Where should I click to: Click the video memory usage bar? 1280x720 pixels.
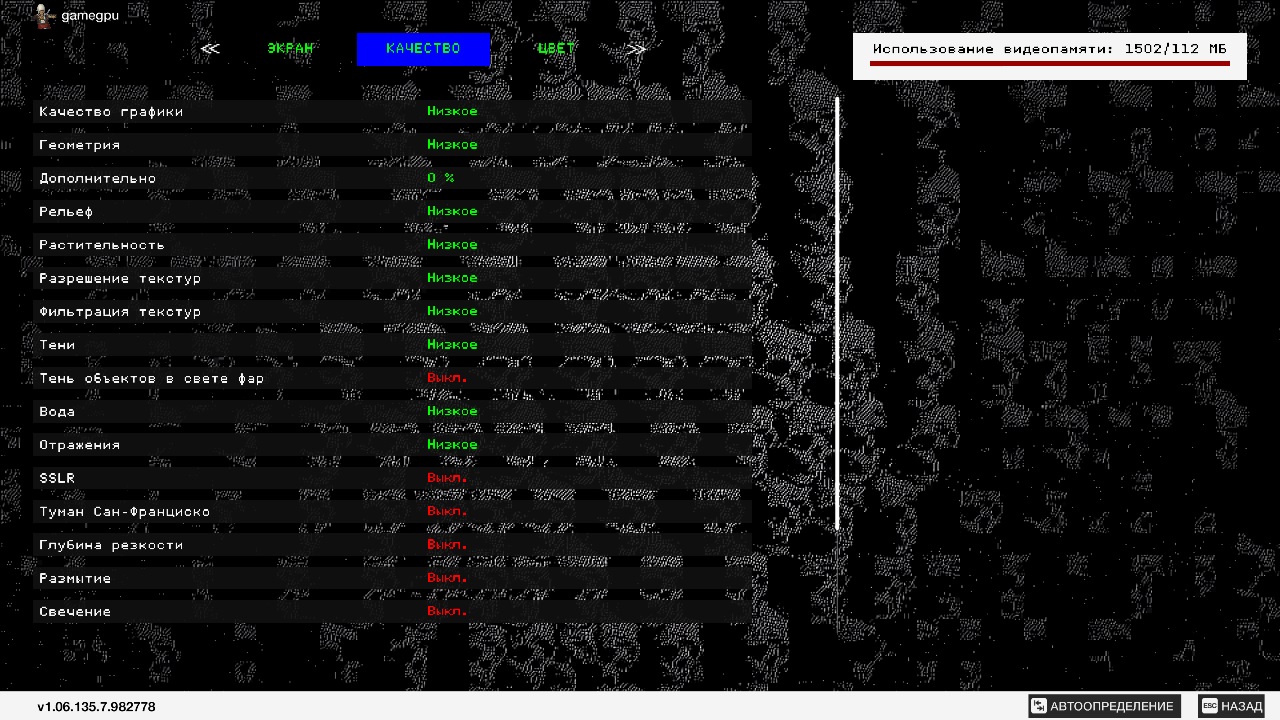(1049, 63)
